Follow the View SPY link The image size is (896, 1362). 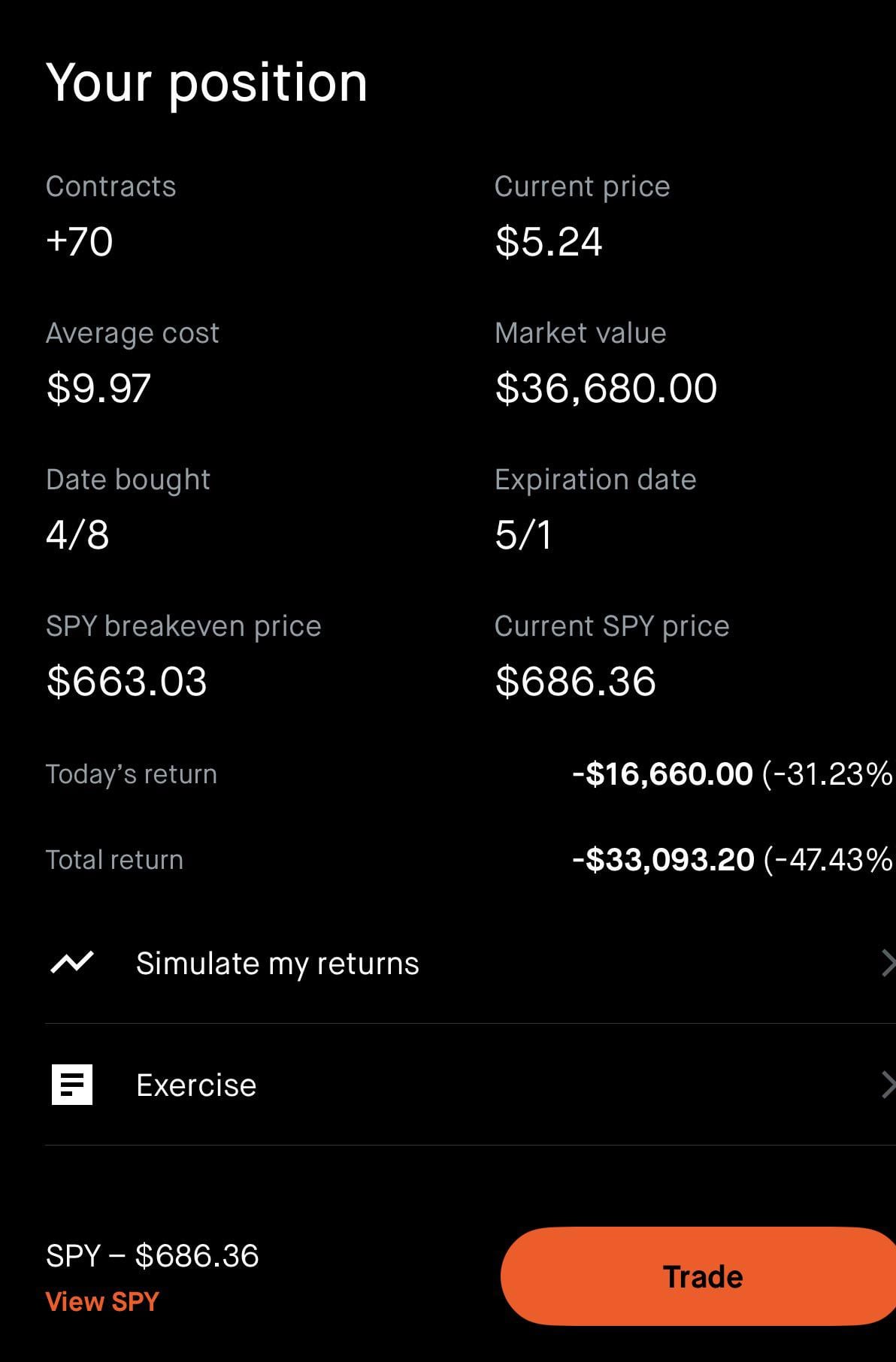[102, 1301]
